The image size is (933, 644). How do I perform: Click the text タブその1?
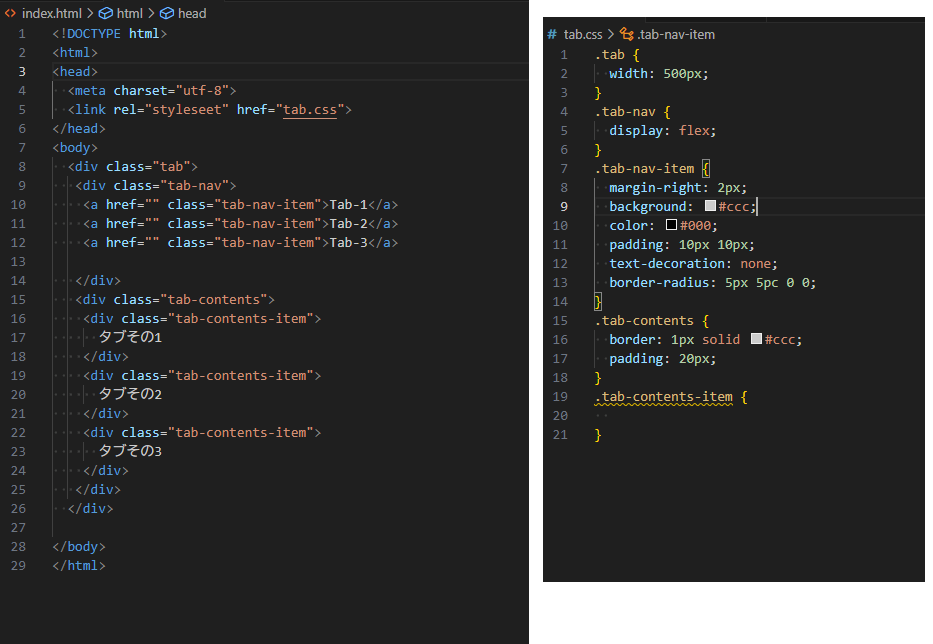[130, 337]
